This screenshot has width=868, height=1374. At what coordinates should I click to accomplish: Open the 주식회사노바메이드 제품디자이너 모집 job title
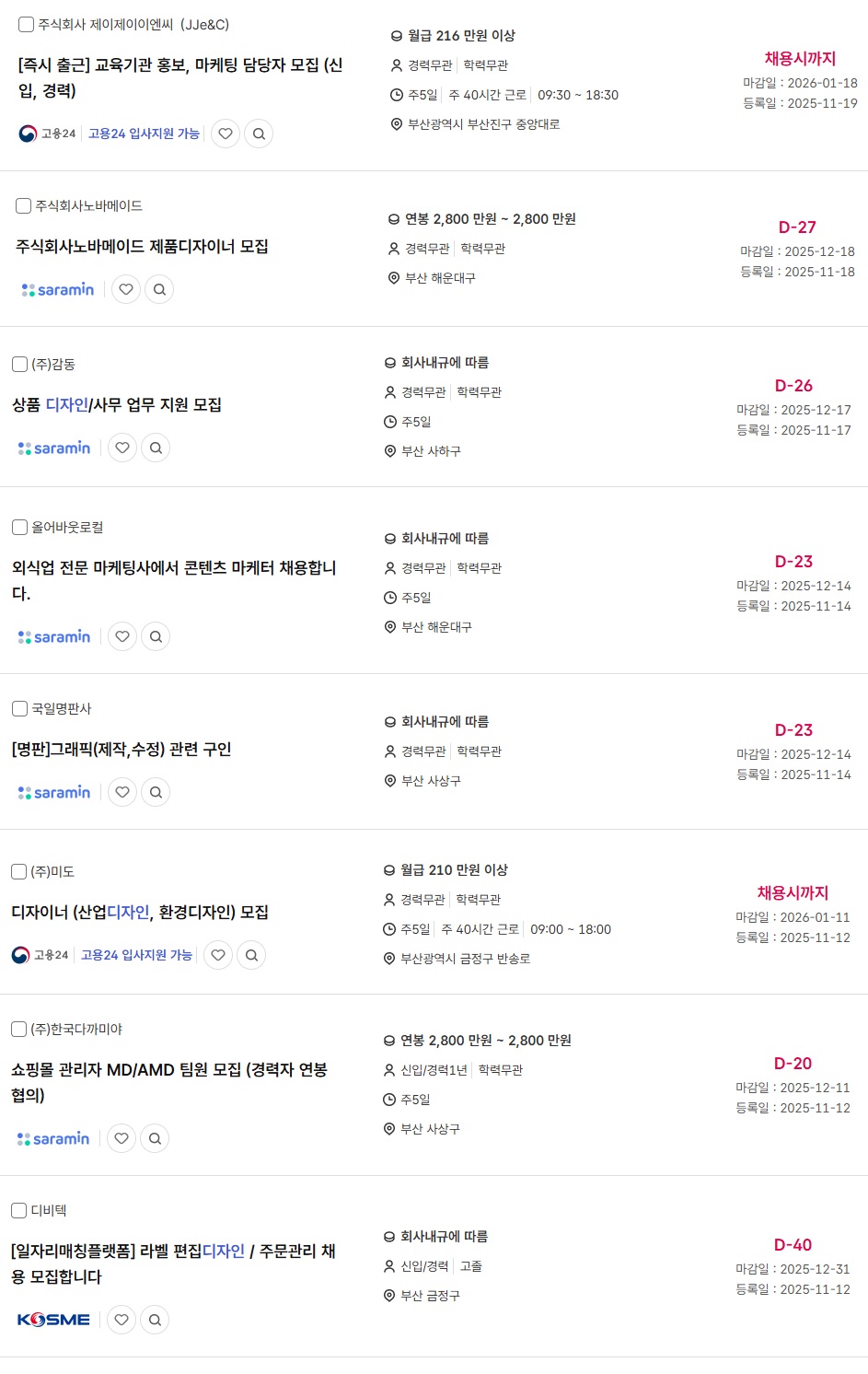(x=142, y=246)
